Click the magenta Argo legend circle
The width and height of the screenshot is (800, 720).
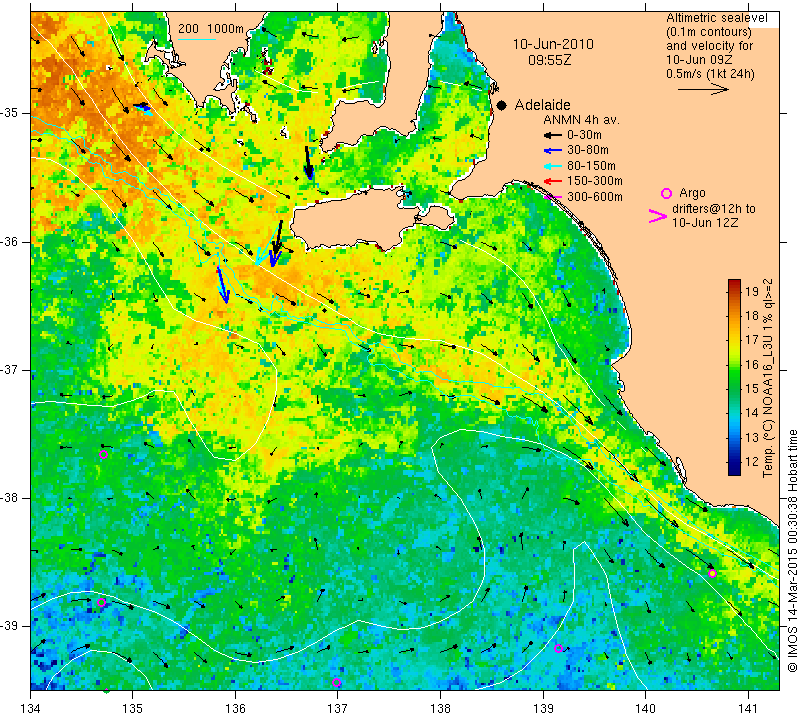click(666, 193)
